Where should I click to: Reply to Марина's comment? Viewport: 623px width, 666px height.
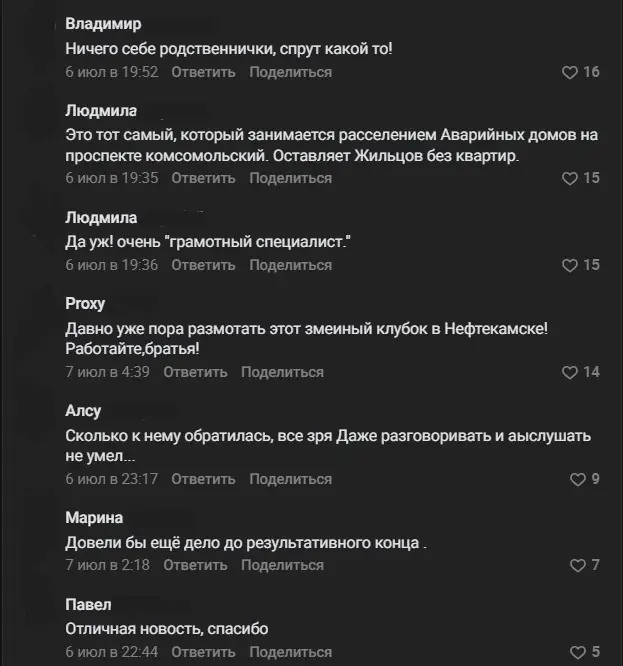[195, 565]
